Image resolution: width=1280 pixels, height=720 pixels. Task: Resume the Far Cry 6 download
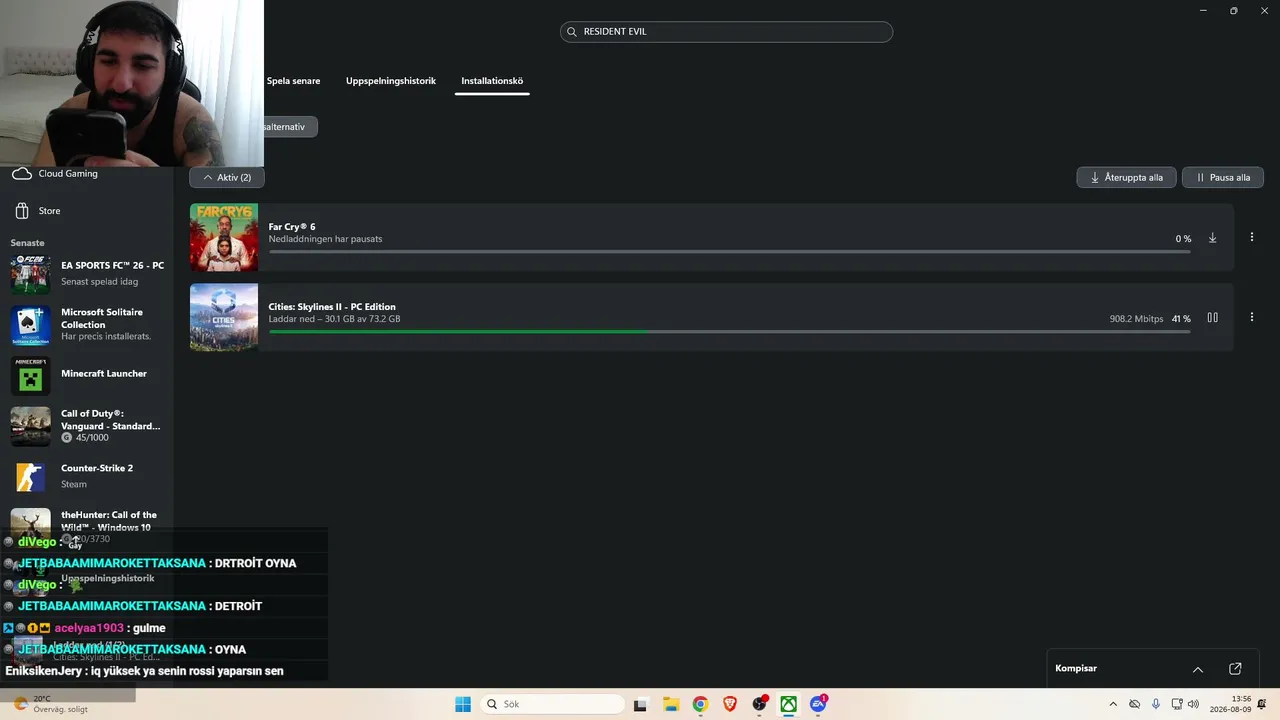pyautogui.click(x=1212, y=238)
